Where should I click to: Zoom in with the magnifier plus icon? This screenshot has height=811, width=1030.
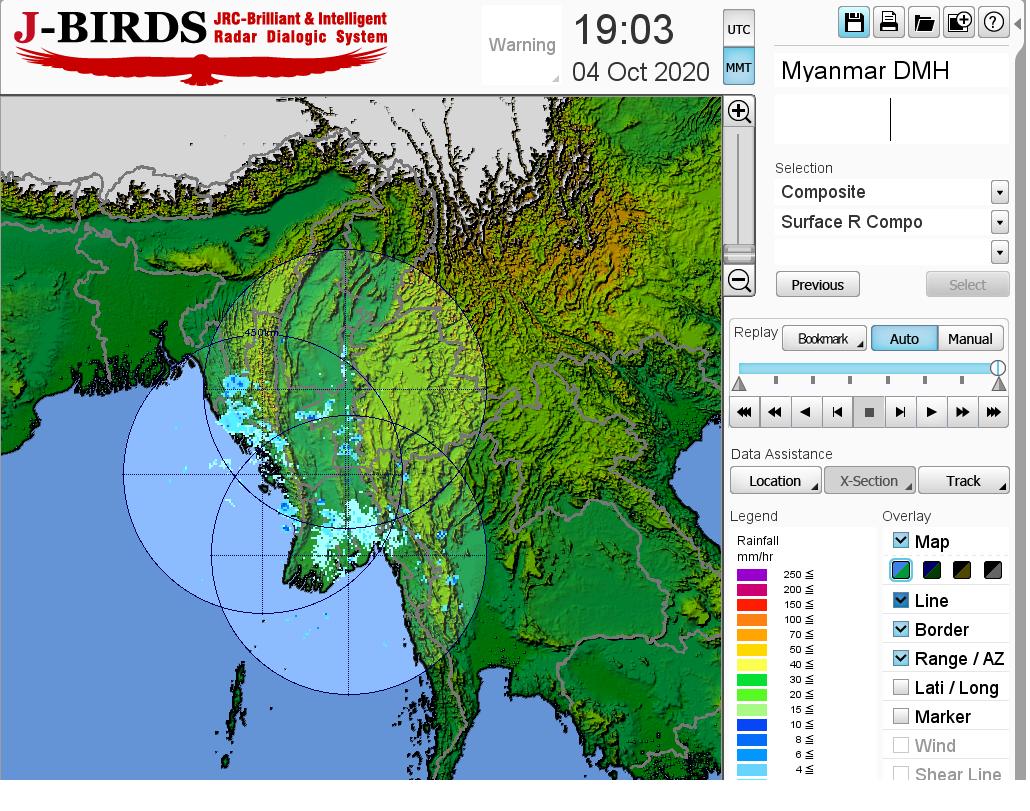click(739, 111)
